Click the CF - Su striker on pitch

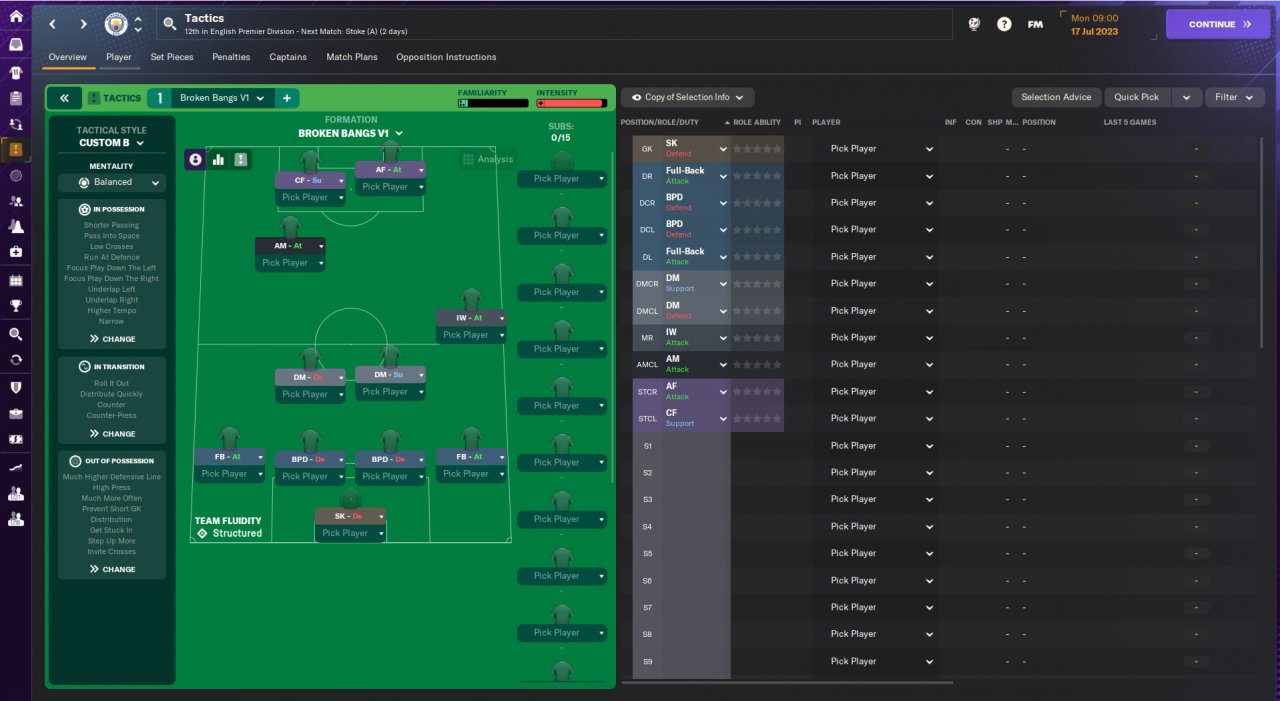coord(310,181)
